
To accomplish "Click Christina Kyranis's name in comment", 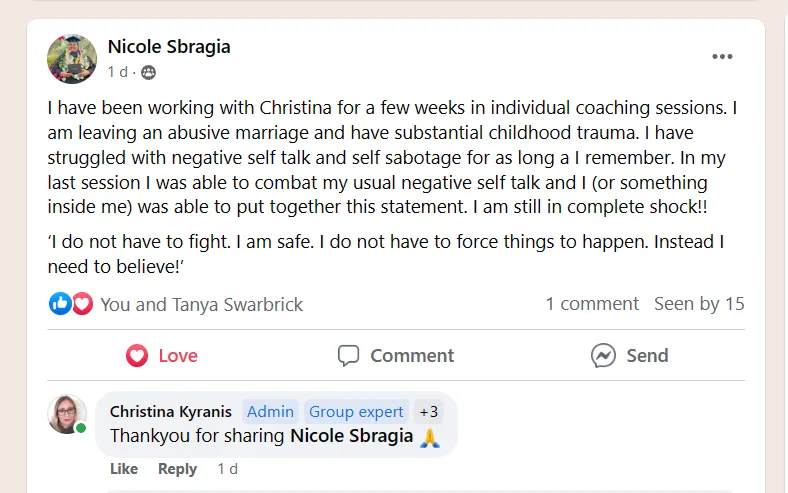I will [x=170, y=411].
